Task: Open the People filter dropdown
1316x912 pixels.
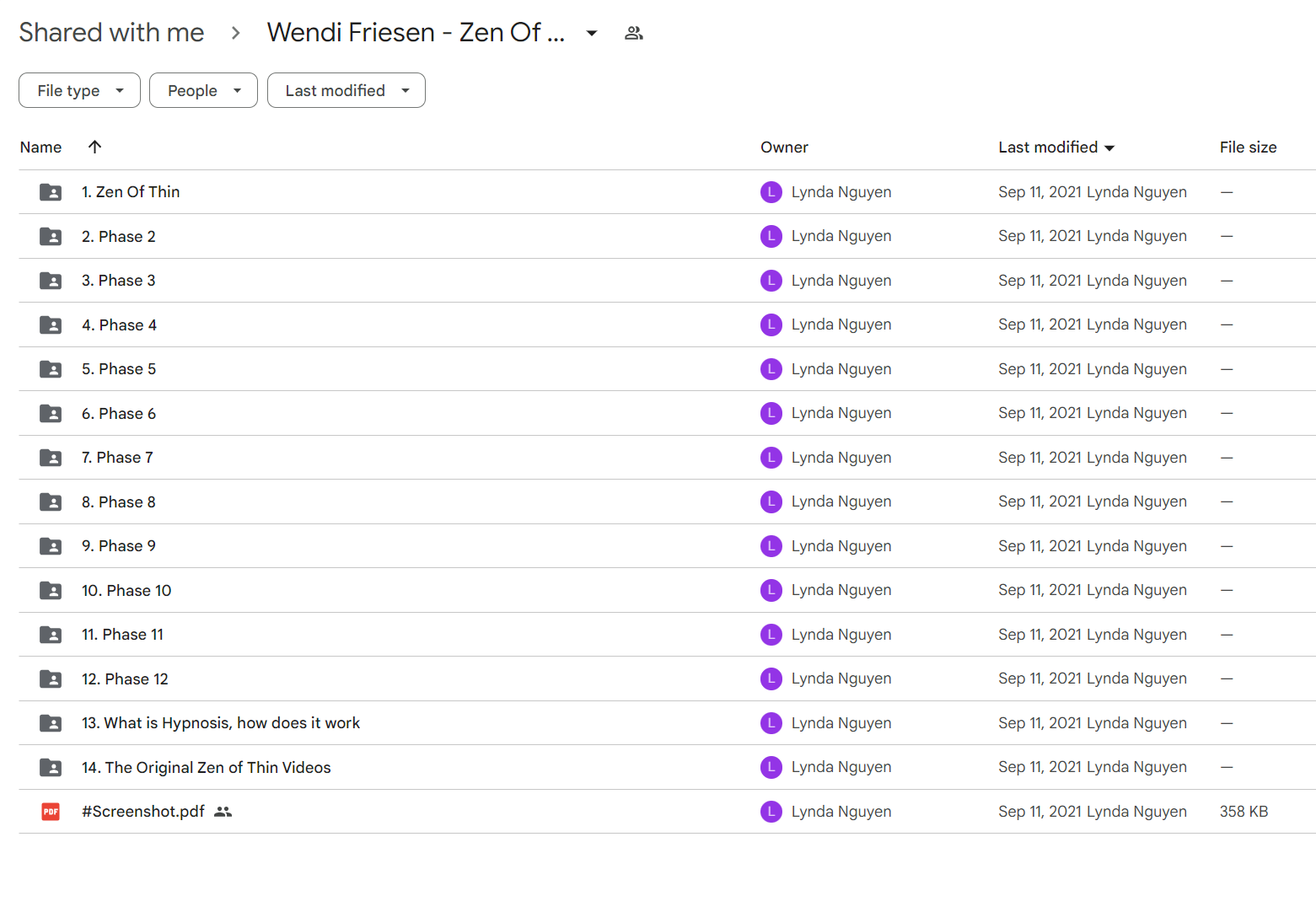Action: coord(203,90)
